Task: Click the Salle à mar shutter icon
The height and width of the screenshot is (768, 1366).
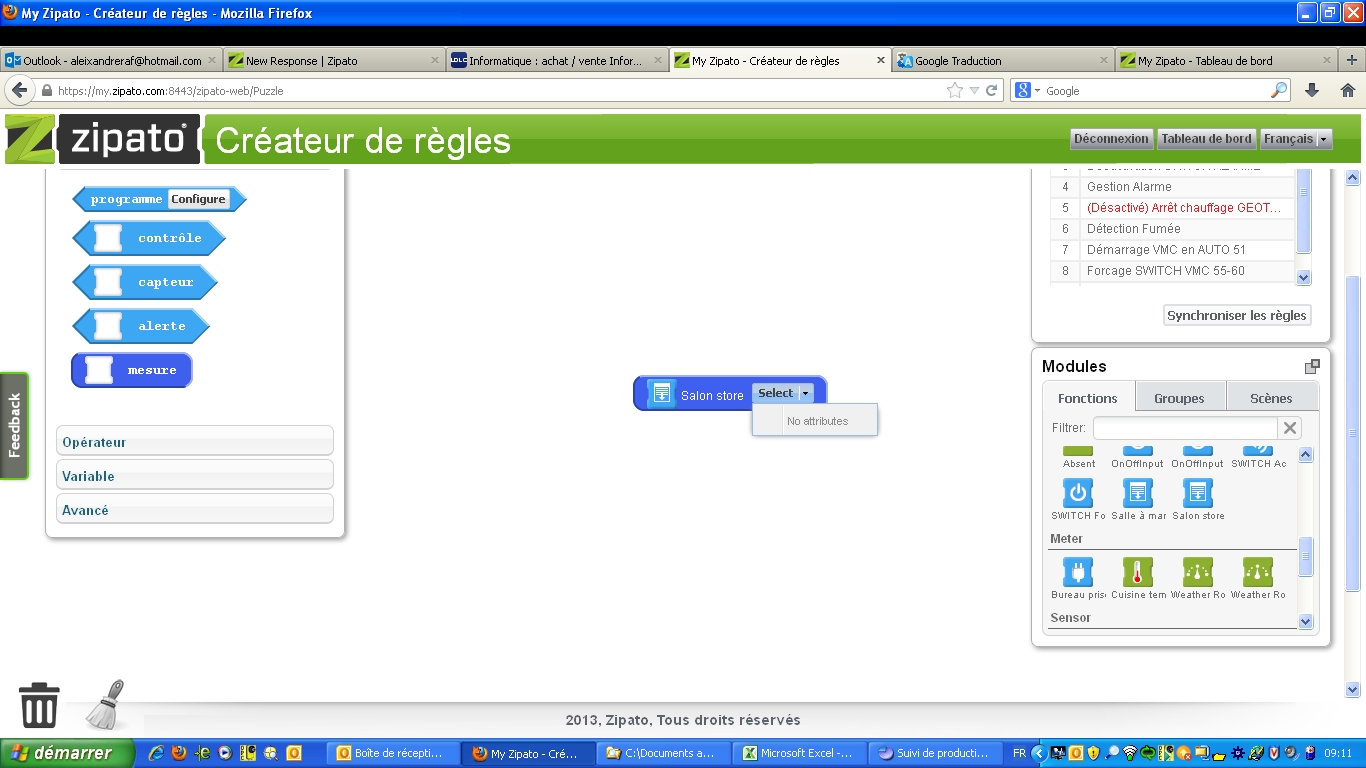Action: (x=1138, y=493)
